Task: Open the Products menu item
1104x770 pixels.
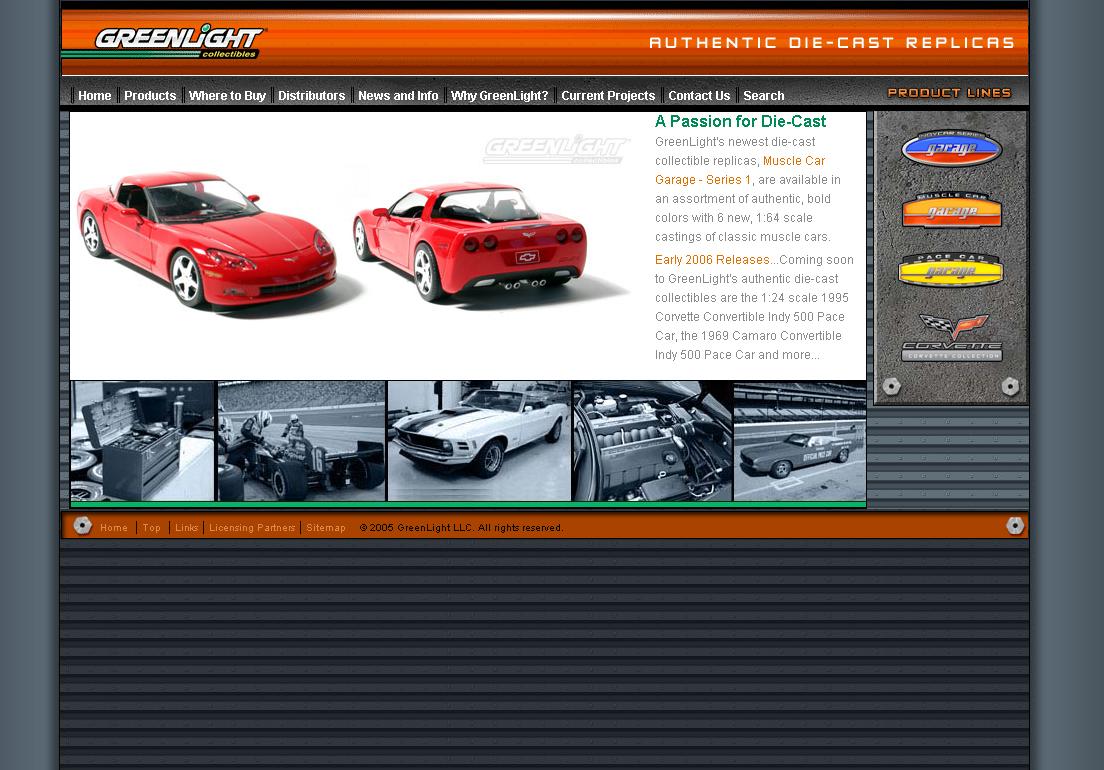Action: (x=150, y=96)
